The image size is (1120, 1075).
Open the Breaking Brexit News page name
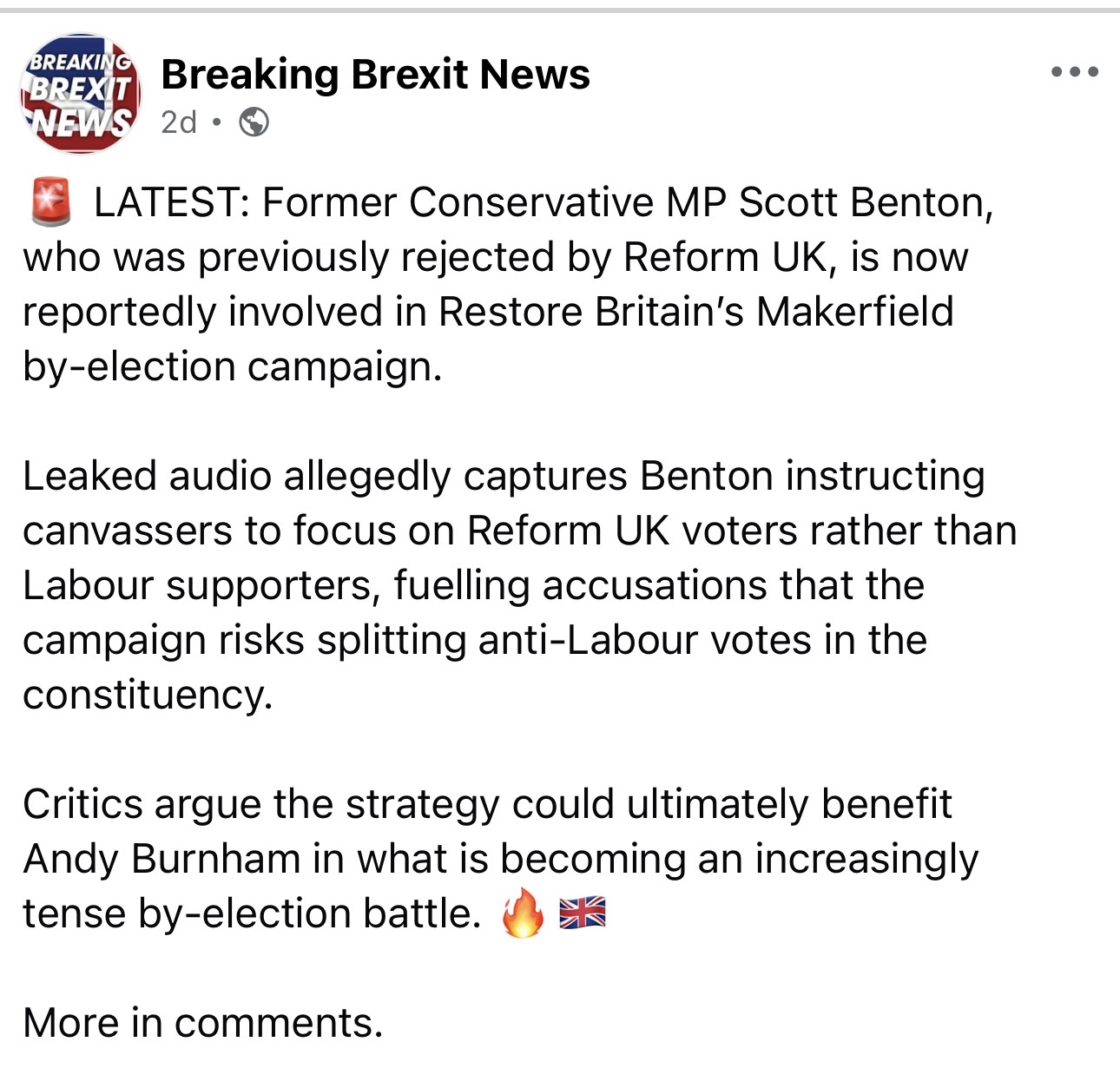(375, 75)
